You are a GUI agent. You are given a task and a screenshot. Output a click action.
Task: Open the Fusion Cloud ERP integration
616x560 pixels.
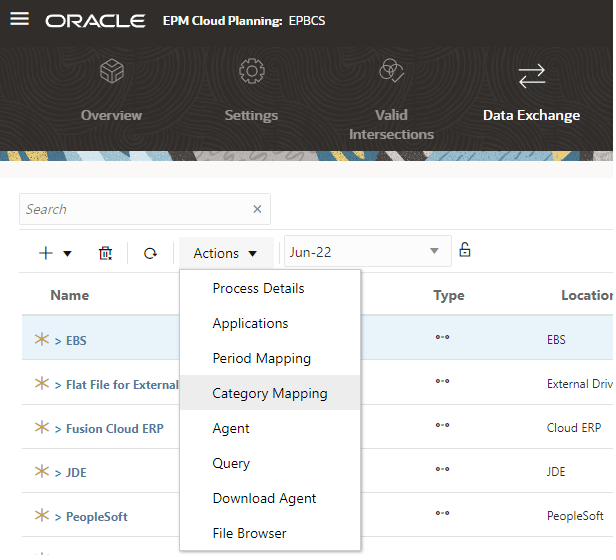click(115, 428)
